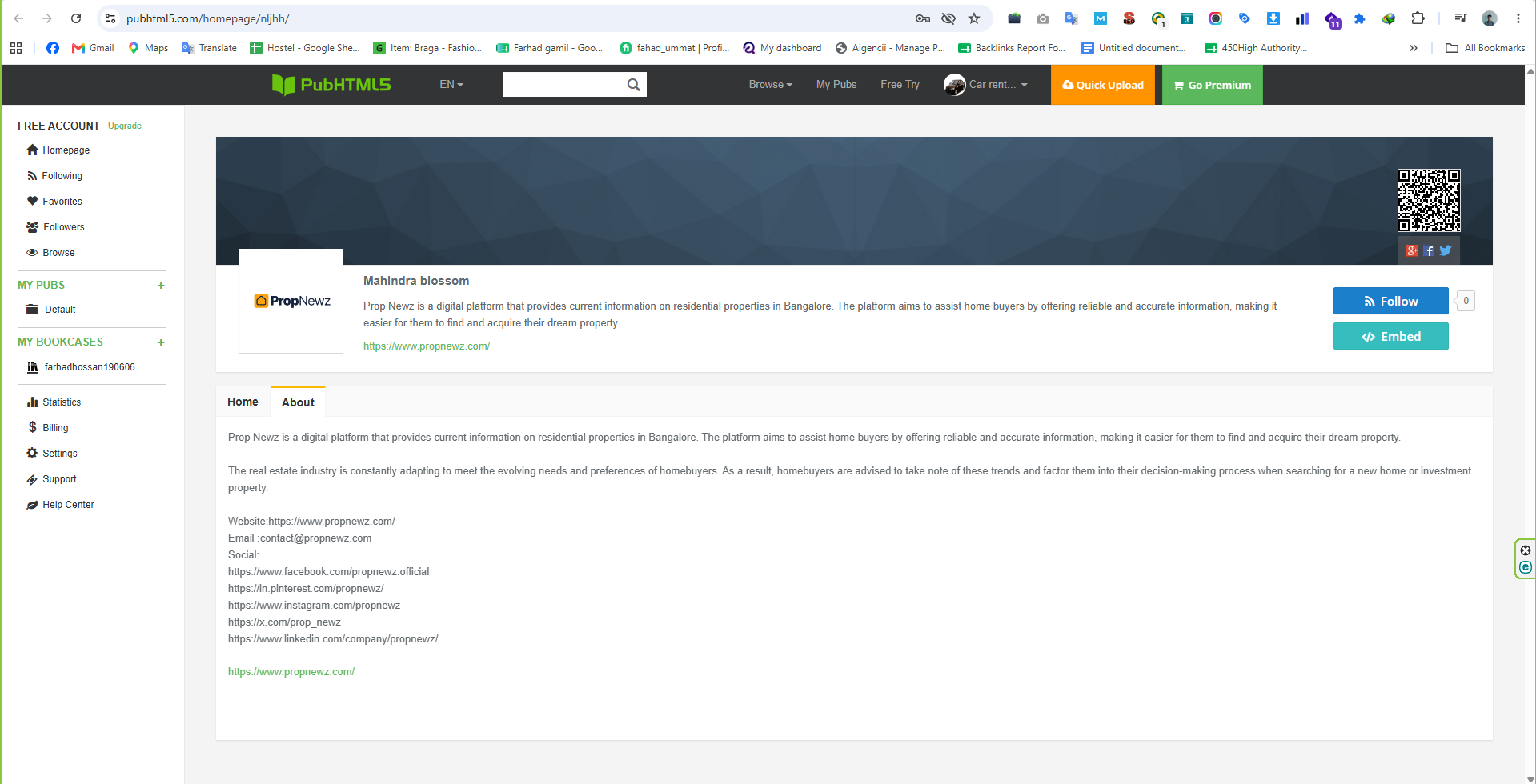
Task: Click page scrollbar down arrow
Action: tap(1530, 778)
